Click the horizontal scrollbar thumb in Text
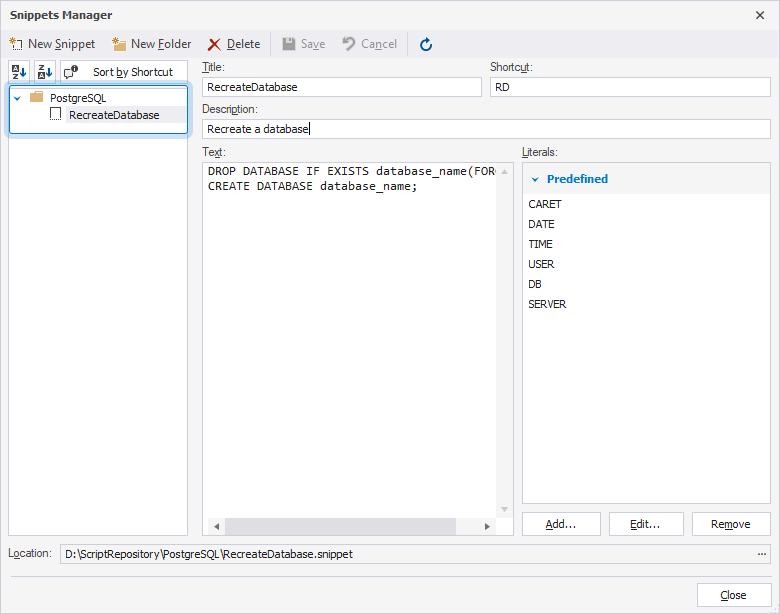Image resolution: width=780 pixels, height=614 pixels. pyautogui.click(x=340, y=526)
